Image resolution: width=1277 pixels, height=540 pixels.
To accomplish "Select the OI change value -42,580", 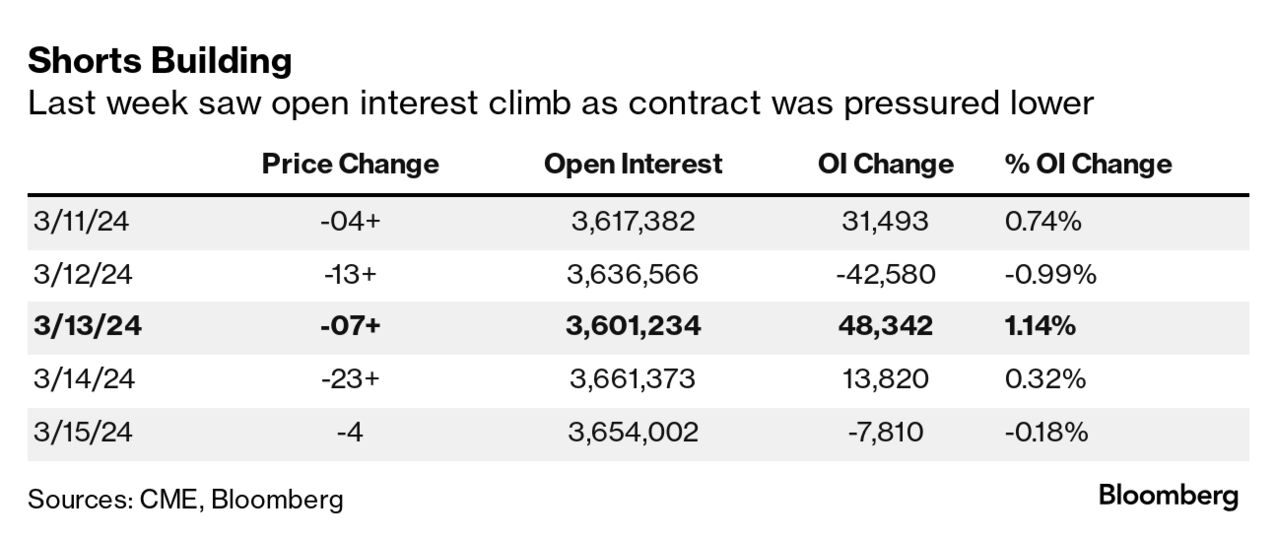I will coord(884,274).
